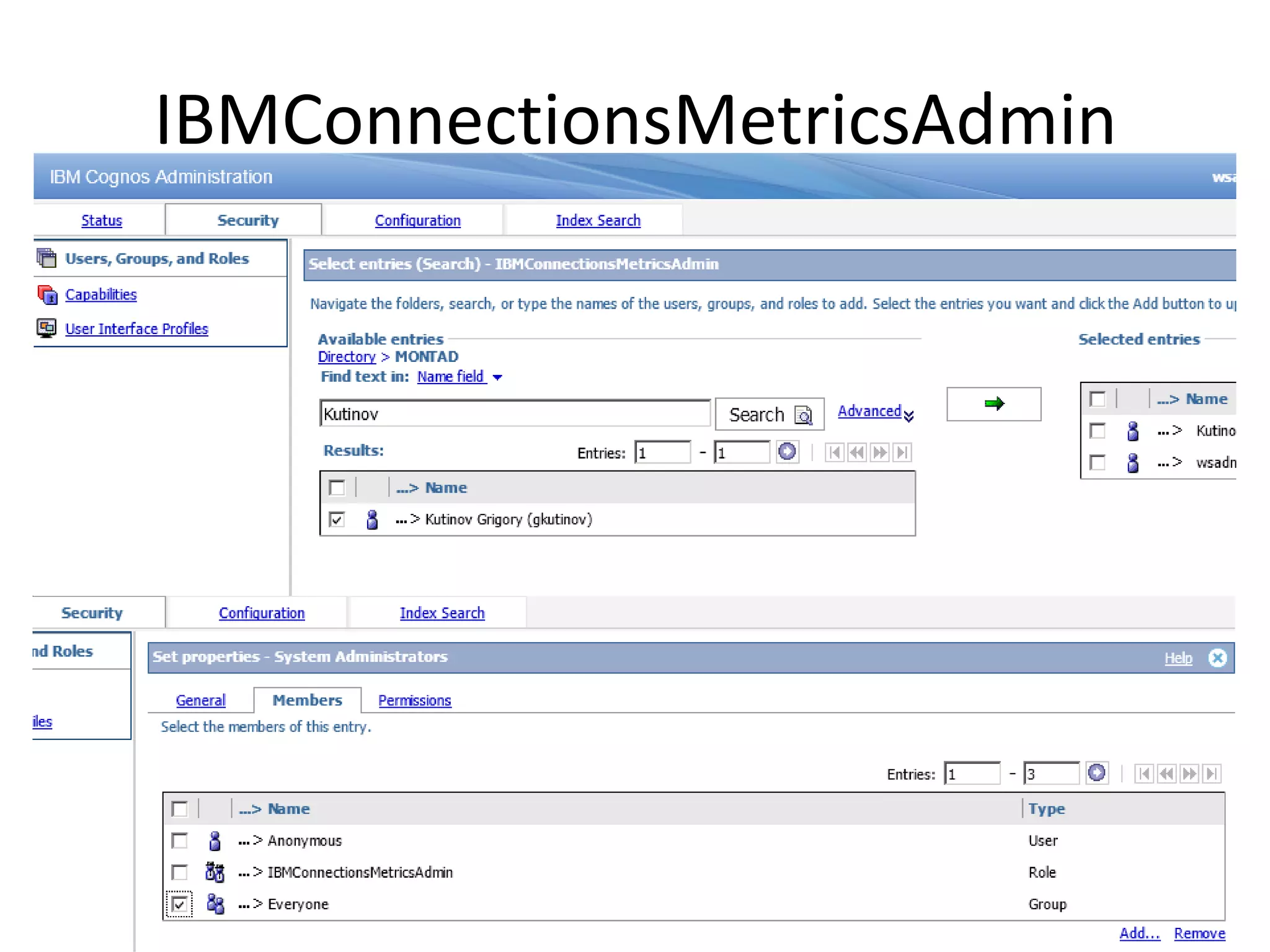Toggle select-all checkbox in Members table
This screenshot has height=952, width=1270.
(x=180, y=809)
